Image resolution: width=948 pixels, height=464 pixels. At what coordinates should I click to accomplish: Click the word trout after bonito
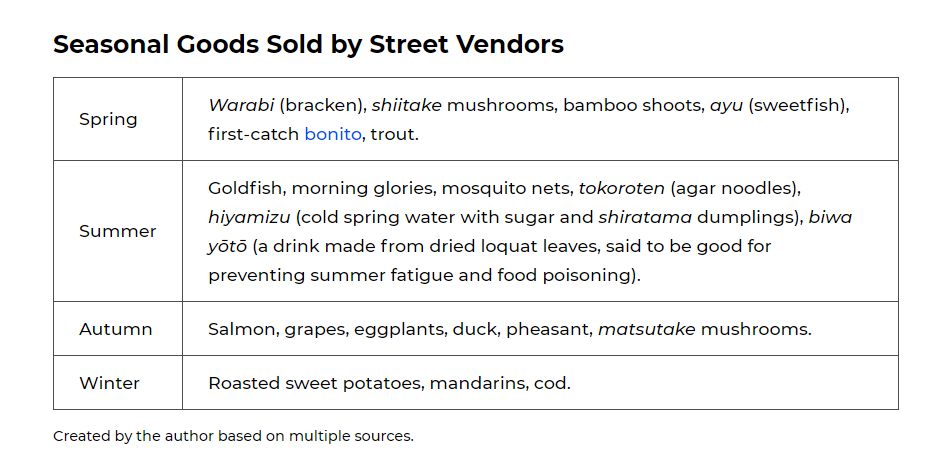click(x=392, y=134)
